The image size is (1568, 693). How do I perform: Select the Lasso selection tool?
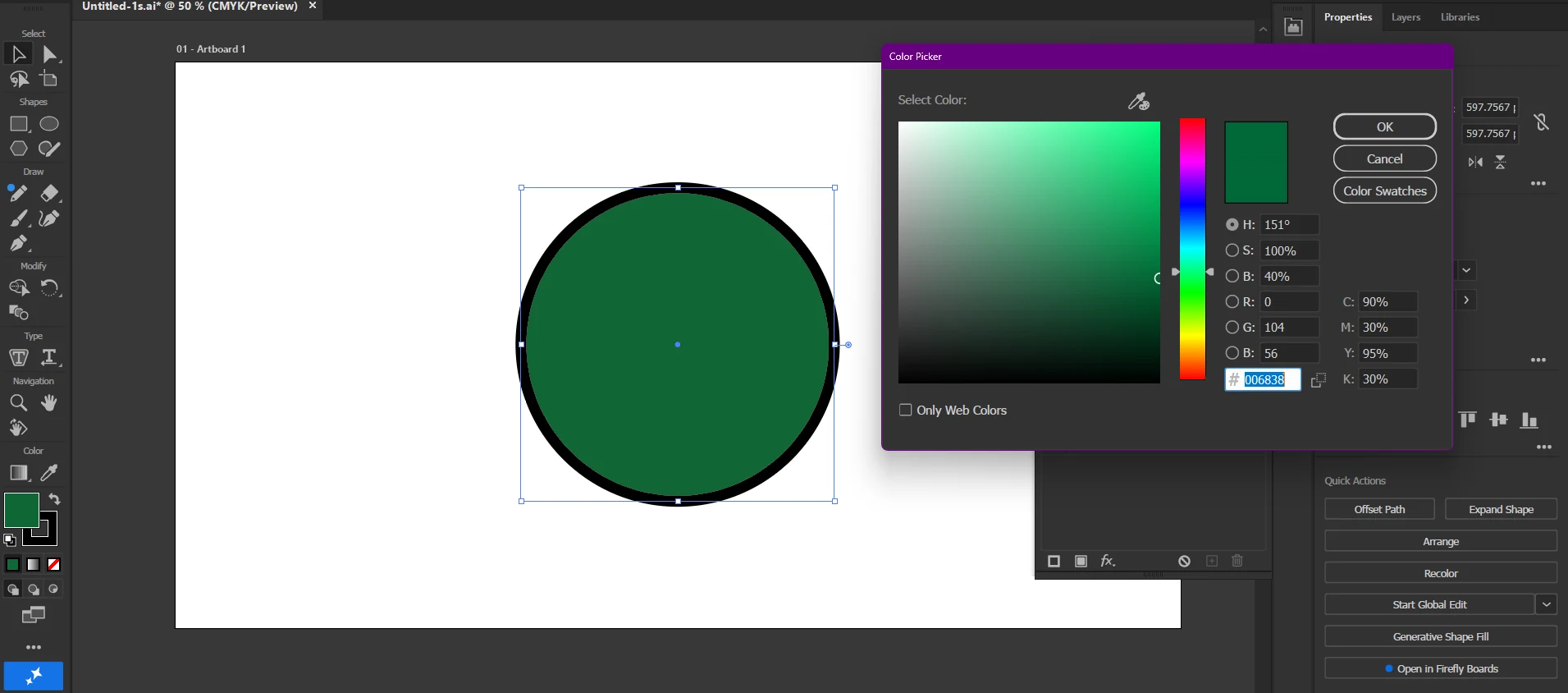pos(18,79)
